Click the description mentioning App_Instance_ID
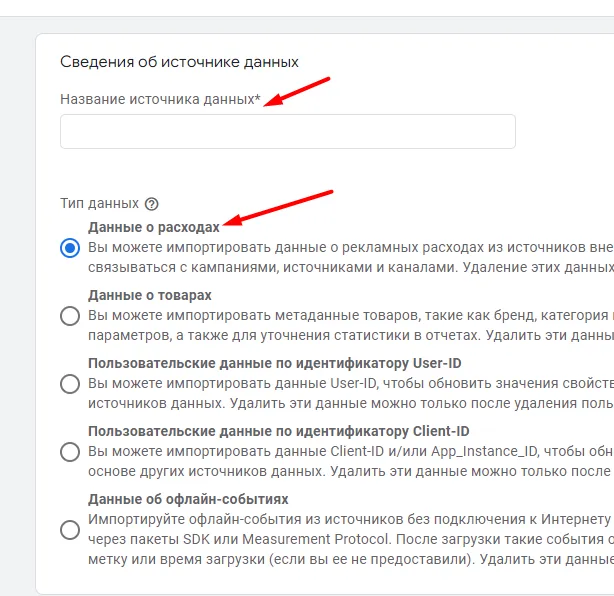614x596 pixels. click(x=351, y=461)
